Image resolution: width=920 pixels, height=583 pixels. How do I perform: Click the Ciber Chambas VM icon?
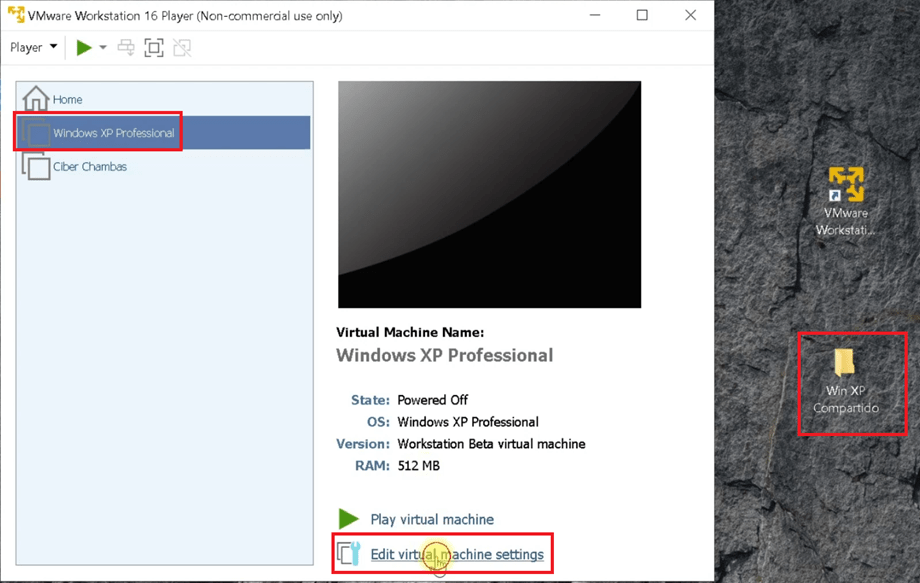(x=36, y=167)
